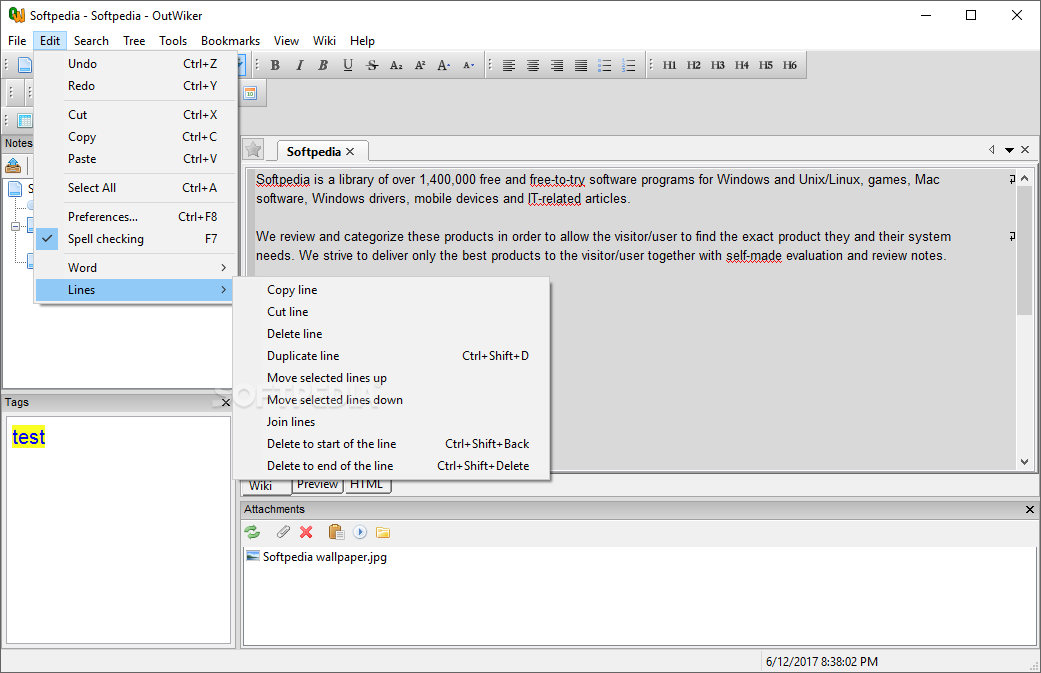Click the table icon in left toolbar
This screenshot has width=1041, height=673.
tap(25, 120)
